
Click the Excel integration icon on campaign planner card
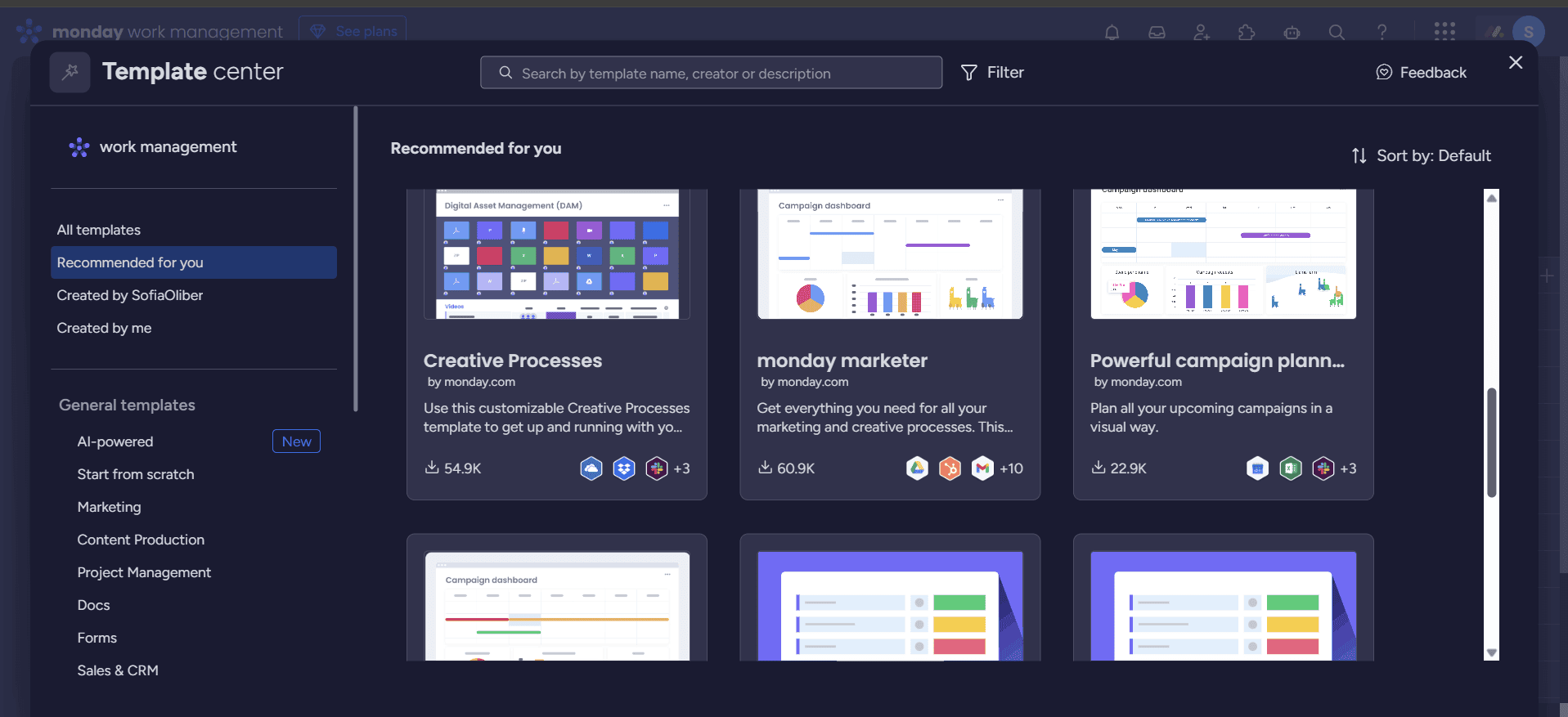[1291, 468]
